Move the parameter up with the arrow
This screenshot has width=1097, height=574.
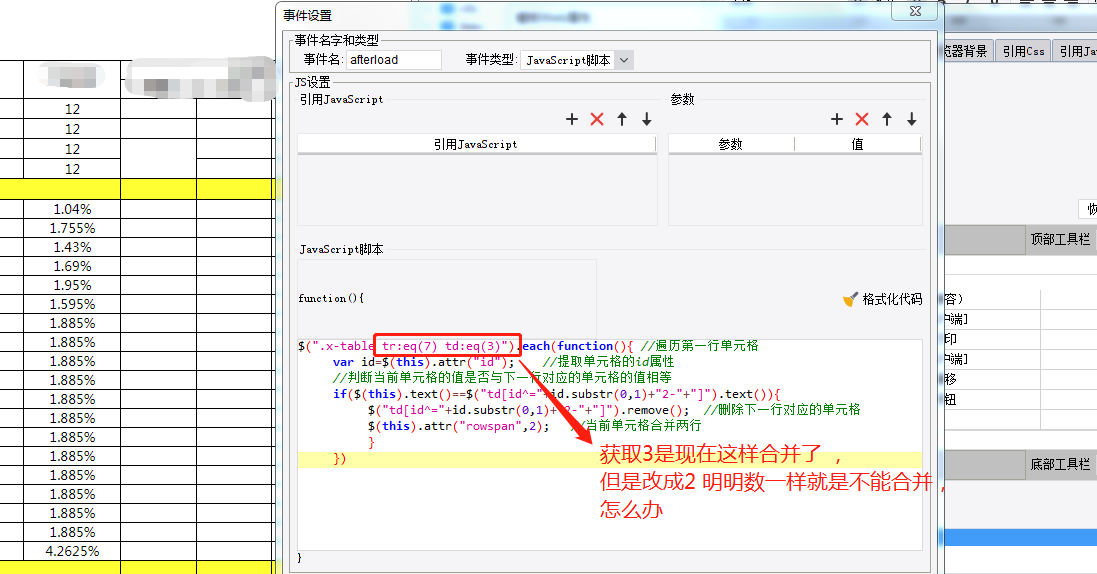click(887, 120)
